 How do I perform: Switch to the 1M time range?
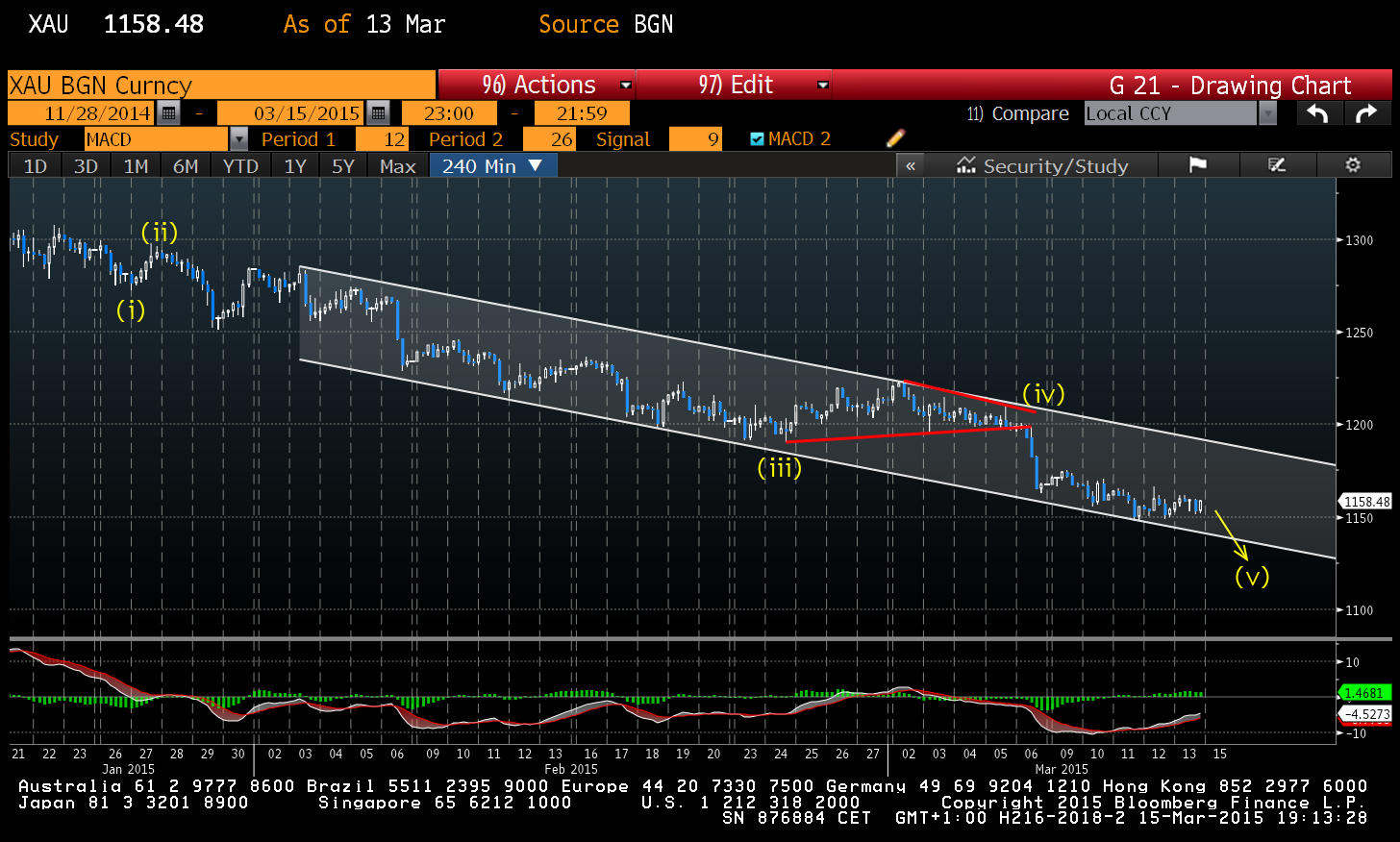click(136, 165)
